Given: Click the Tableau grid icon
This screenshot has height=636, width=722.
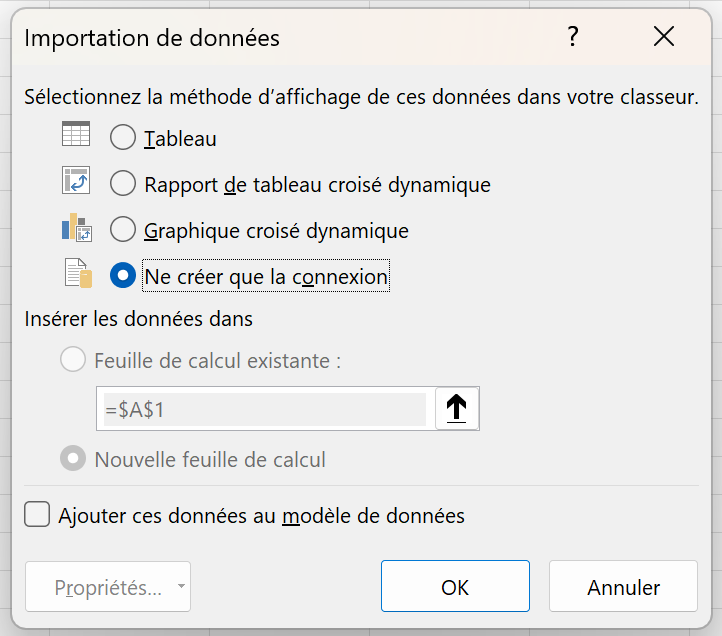Looking at the screenshot, I should (76, 134).
